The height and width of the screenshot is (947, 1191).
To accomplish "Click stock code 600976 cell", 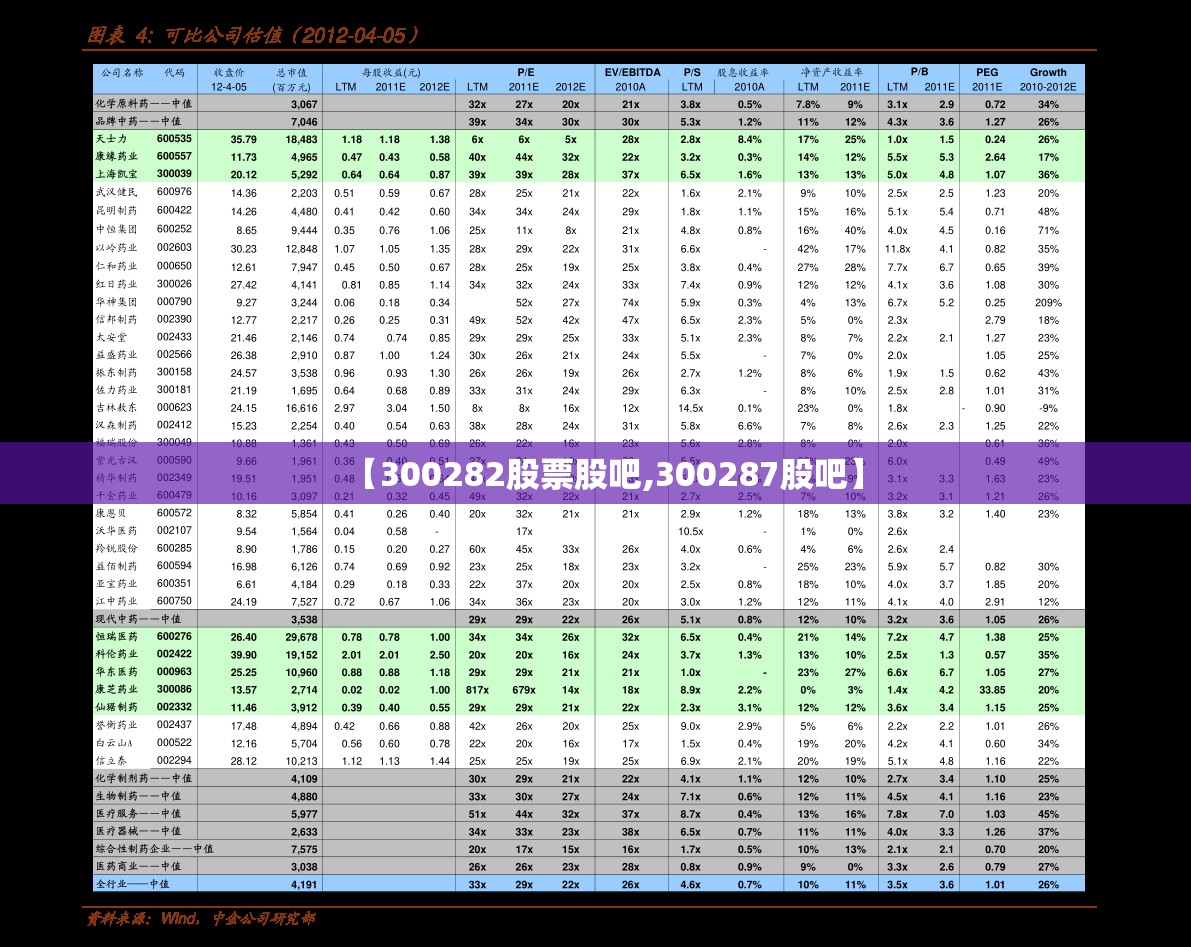I will [174, 192].
